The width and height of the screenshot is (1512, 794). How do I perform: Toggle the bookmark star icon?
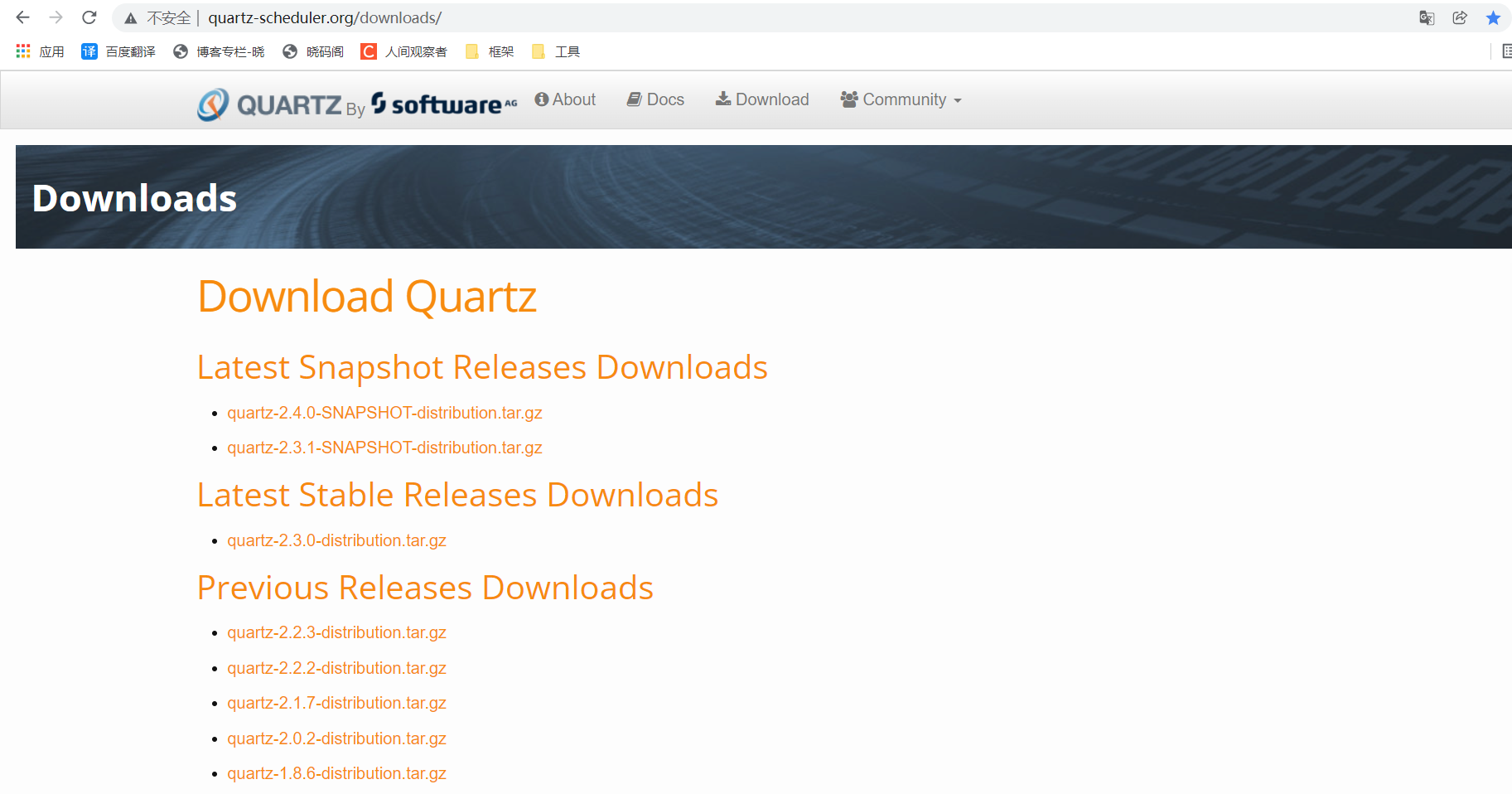click(x=1493, y=17)
